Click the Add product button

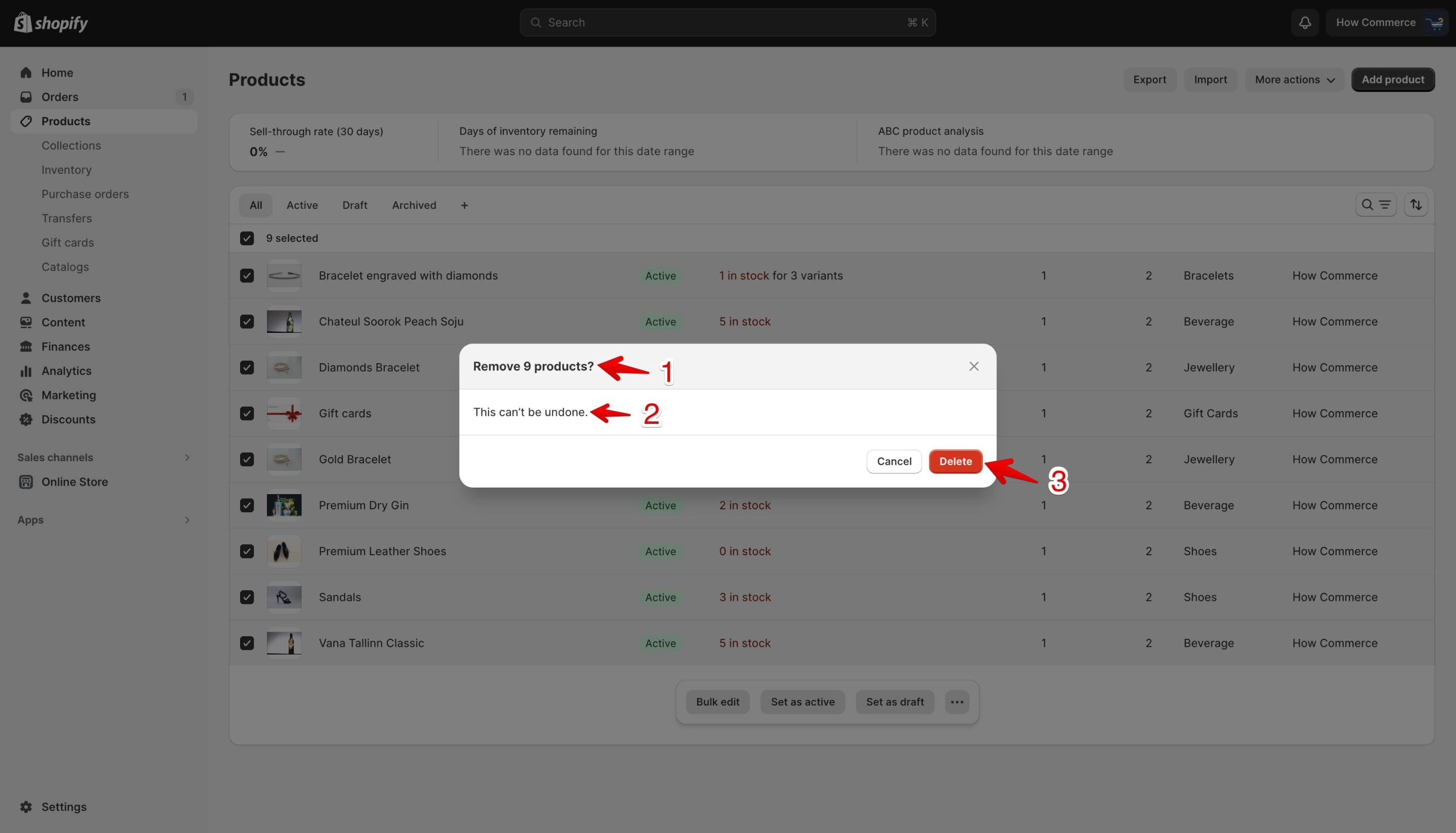pos(1392,79)
